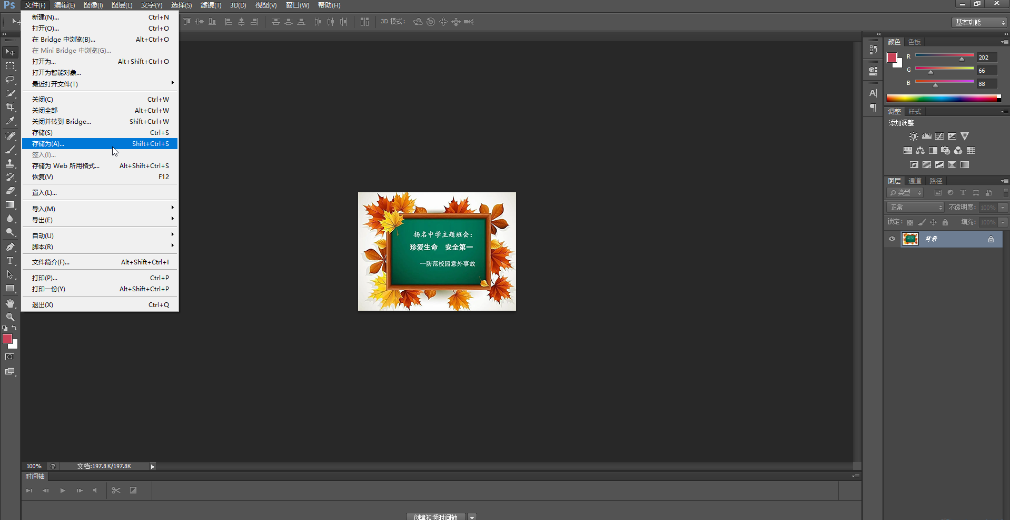Select the Zoom tool in the toolbox
This screenshot has height=520, width=1010.
point(10,316)
